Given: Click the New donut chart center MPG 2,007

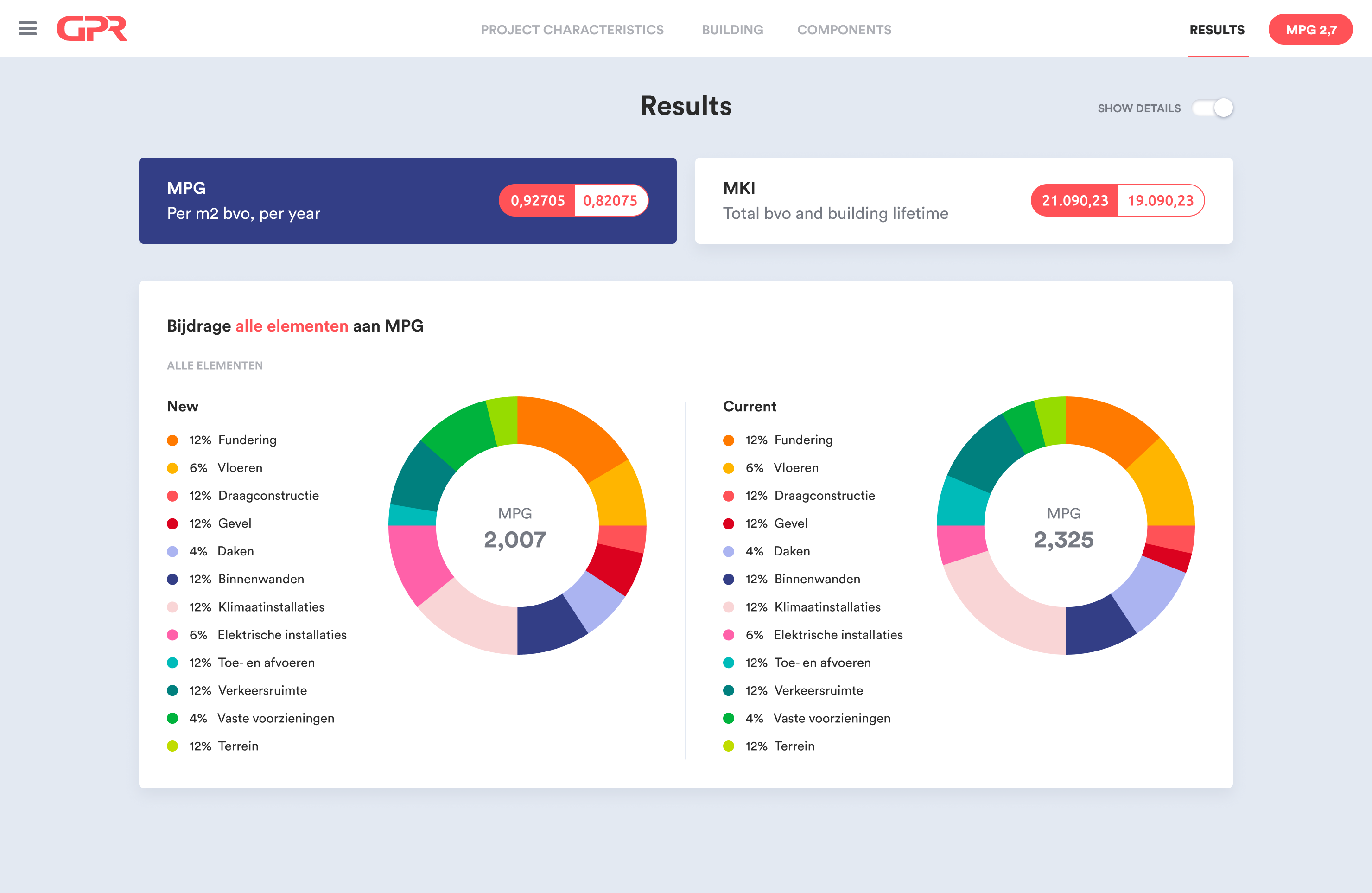Looking at the screenshot, I should click(x=515, y=528).
